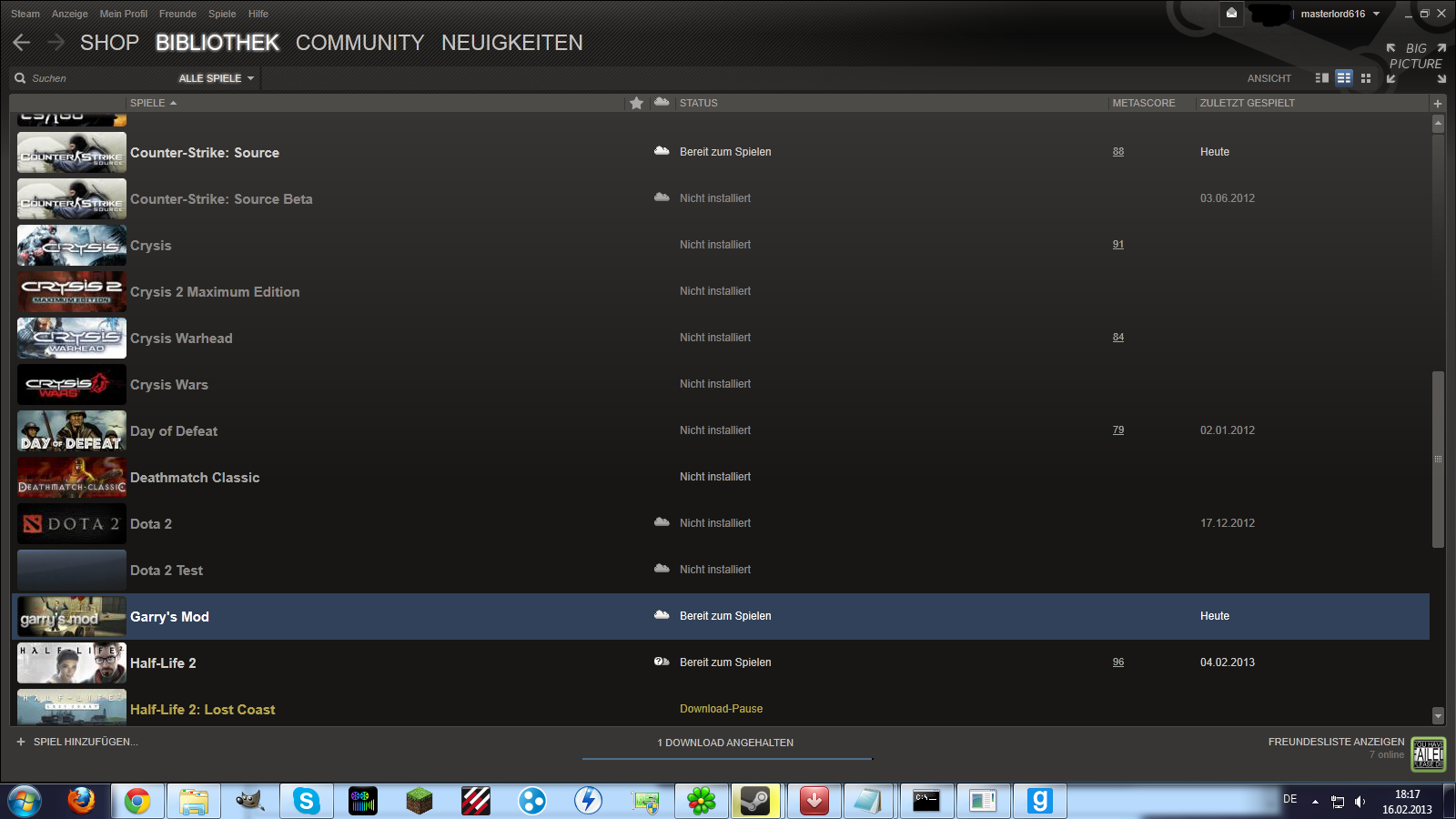Expand the ALLE SPIELE filter dropdown
Viewport: 1456px width, 819px height.
click(217, 78)
